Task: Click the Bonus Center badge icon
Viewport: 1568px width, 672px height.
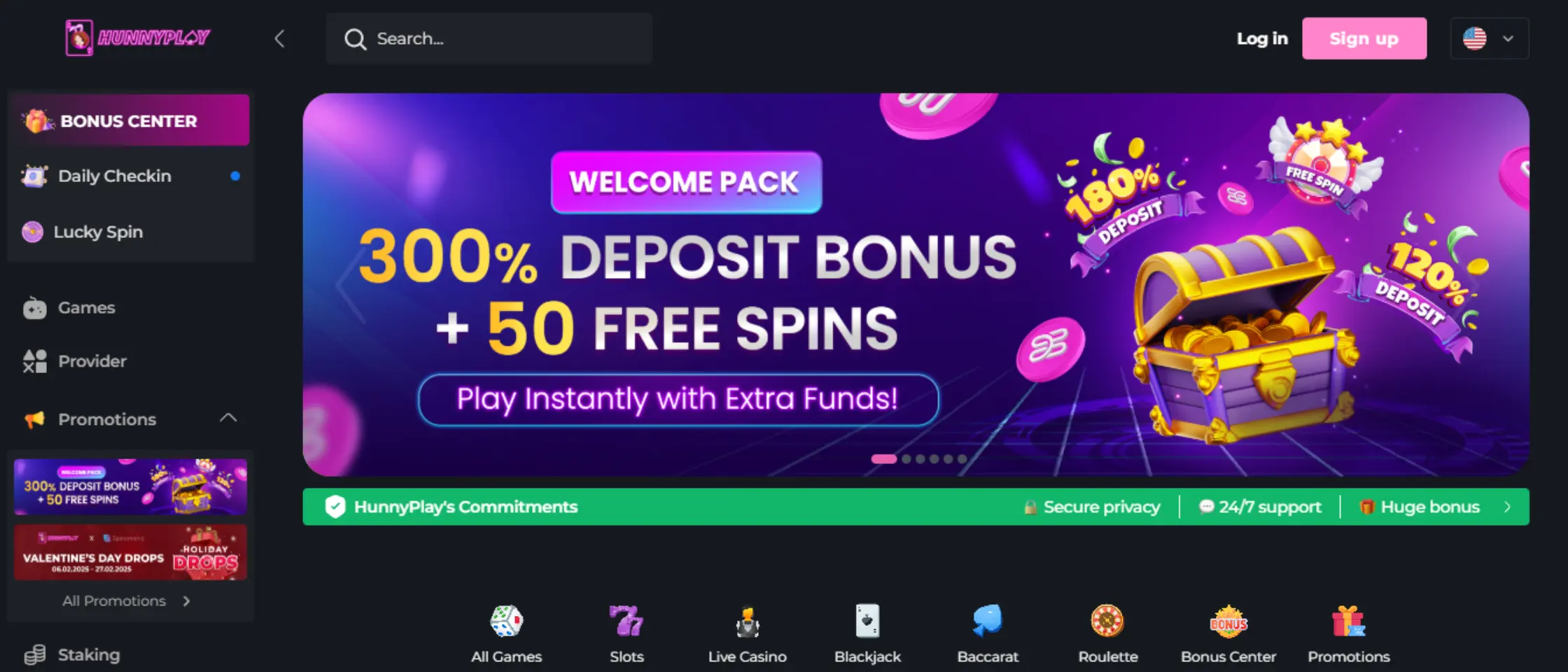Action: point(1228,622)
